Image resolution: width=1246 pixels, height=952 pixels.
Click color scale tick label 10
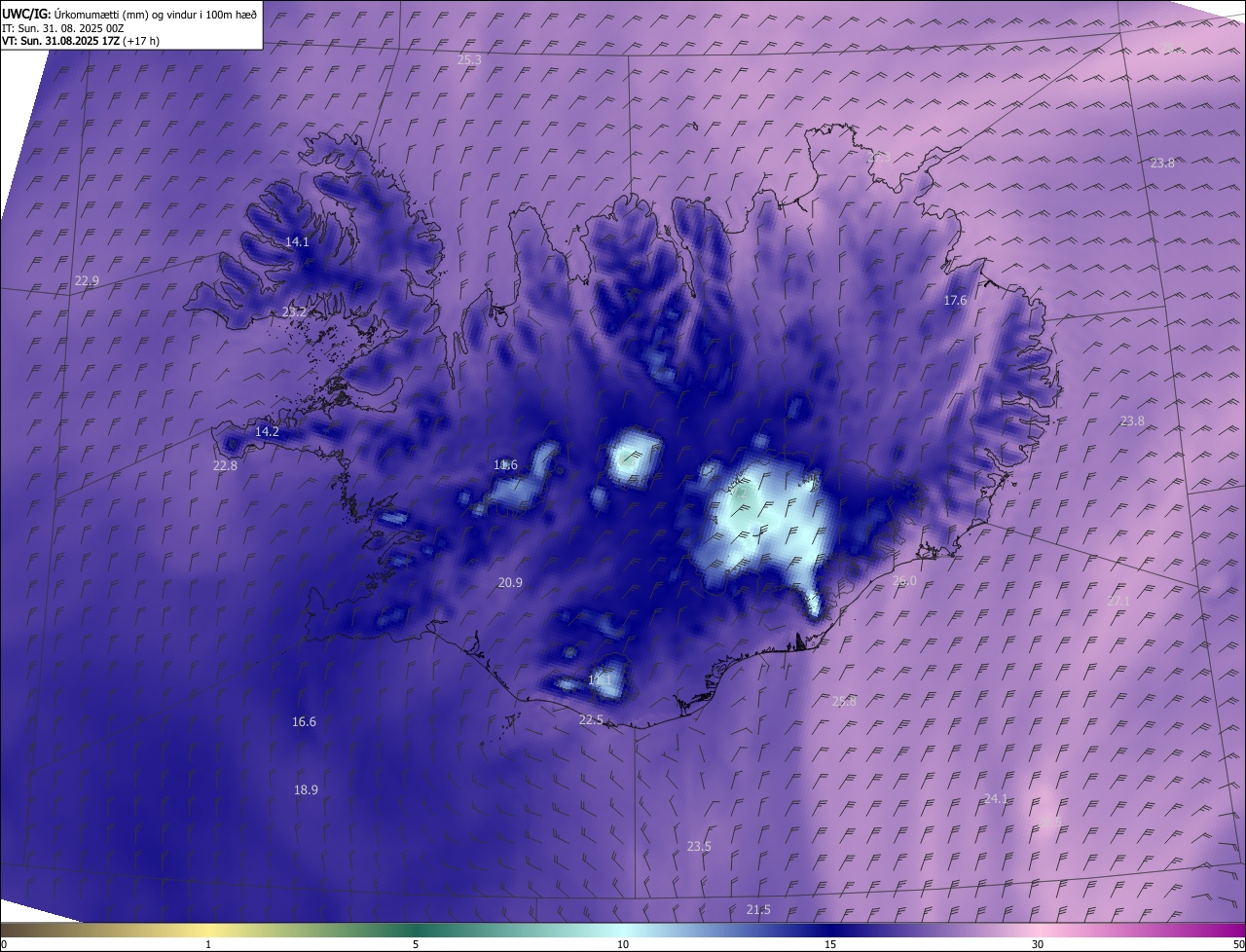pos(623,945)
